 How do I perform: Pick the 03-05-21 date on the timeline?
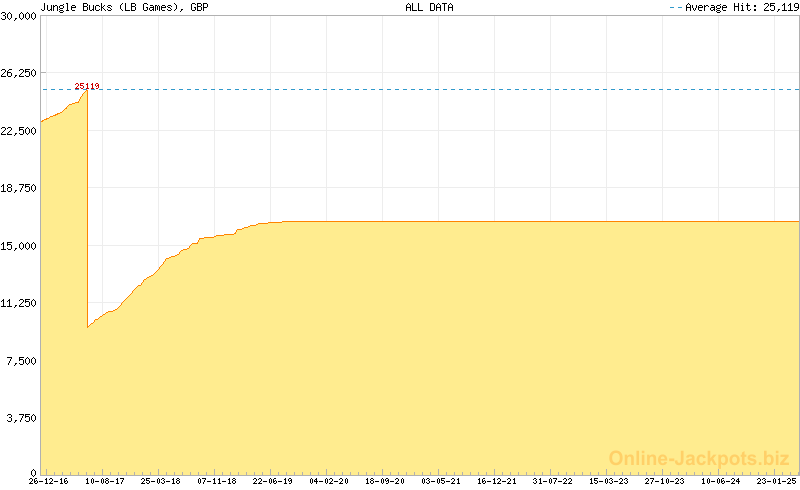[x=440, y=482]
